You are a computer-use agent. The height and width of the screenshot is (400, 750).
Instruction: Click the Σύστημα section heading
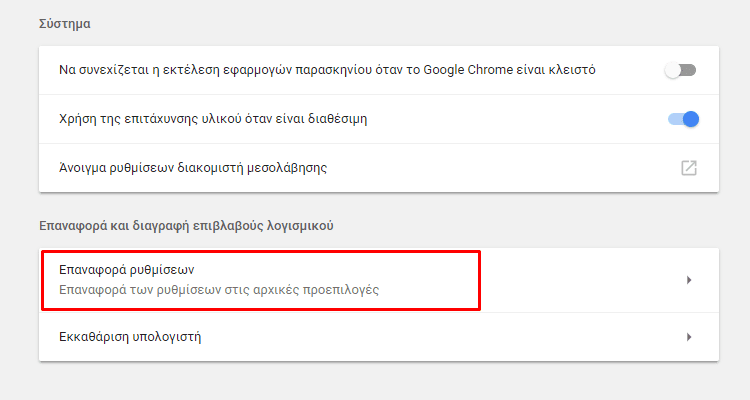pyautogui.click(x=65, y=23)
